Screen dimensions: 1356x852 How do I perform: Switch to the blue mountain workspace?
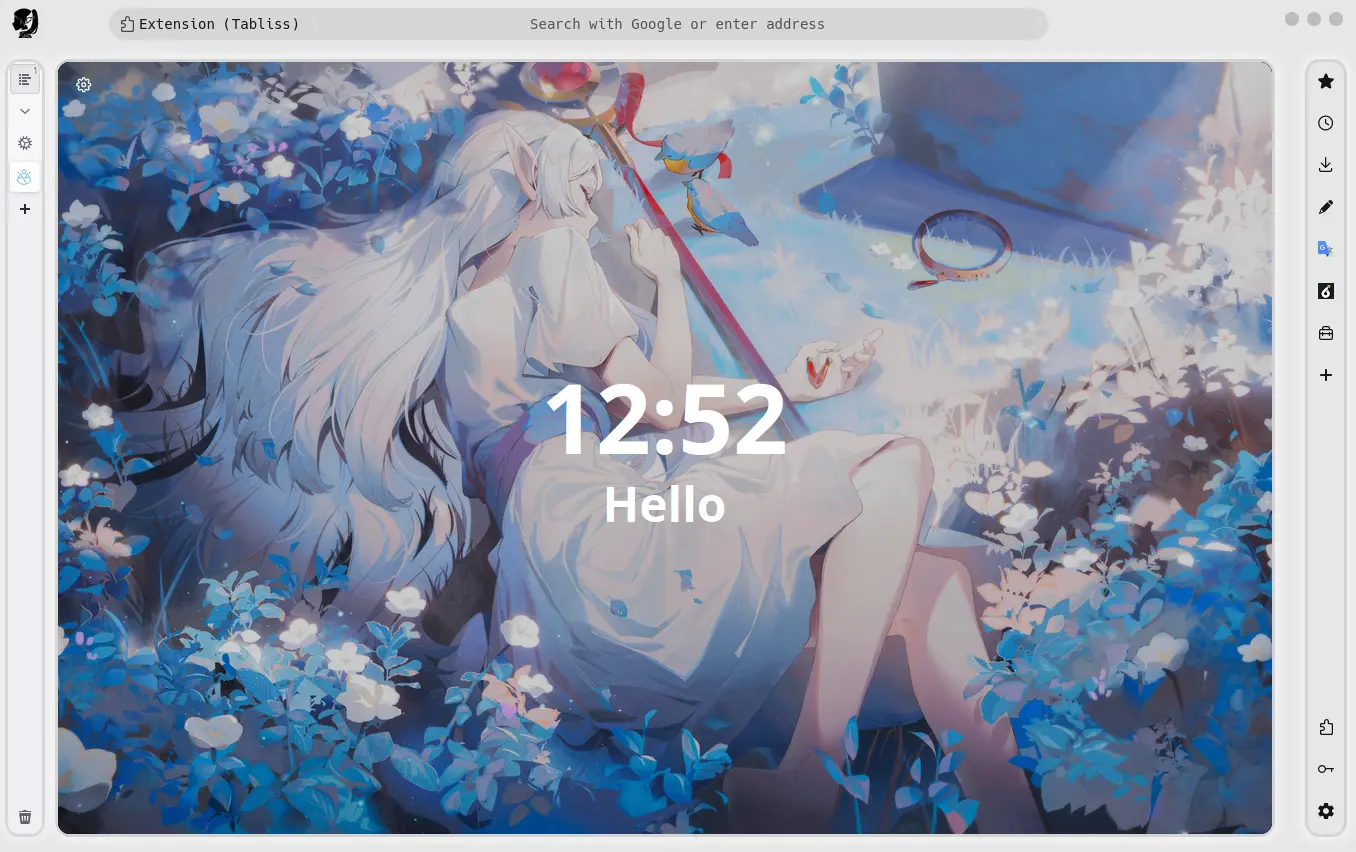click(x=24, y=176)
